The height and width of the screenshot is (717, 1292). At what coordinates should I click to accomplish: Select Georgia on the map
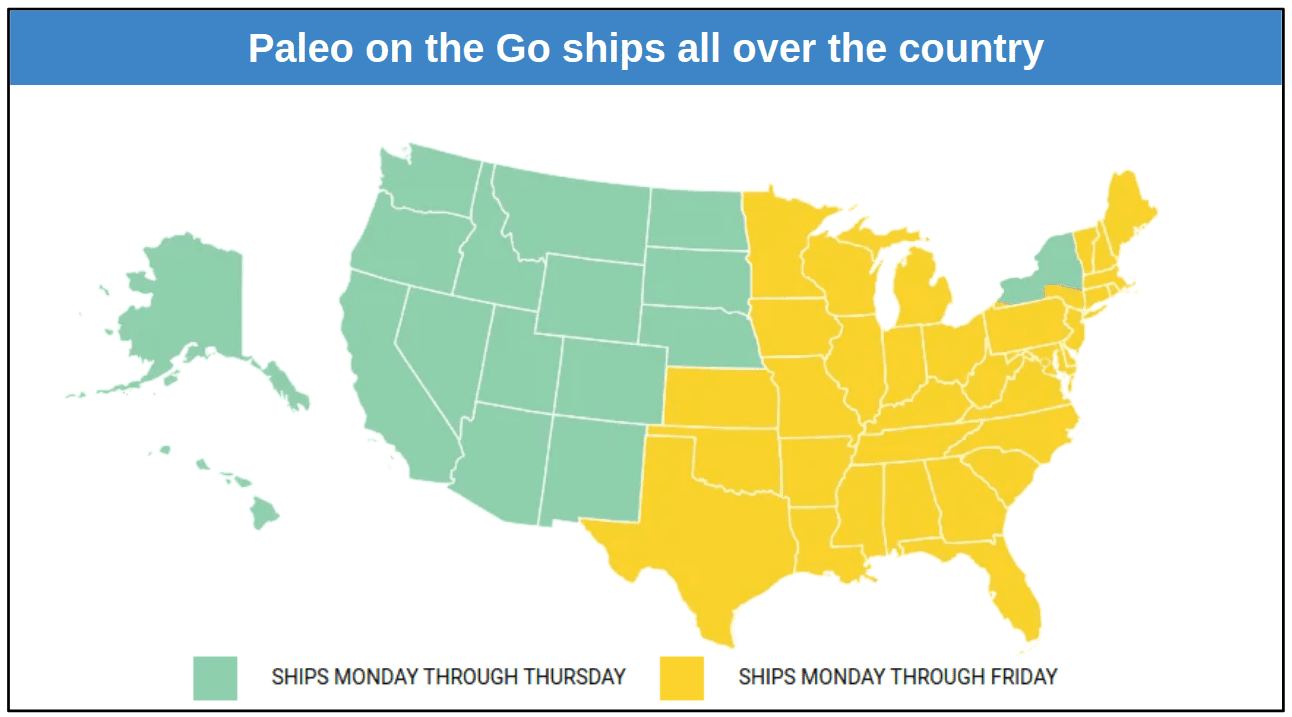point(966,495)
